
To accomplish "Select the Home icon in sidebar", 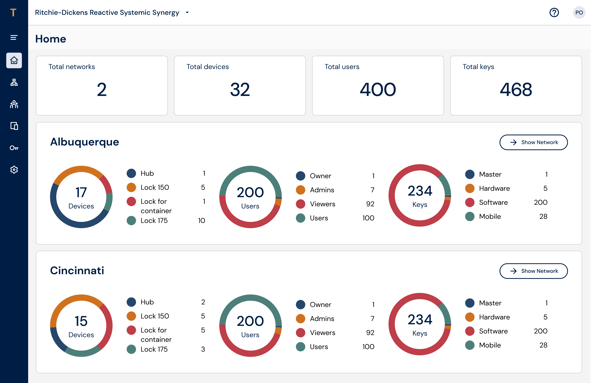I will click(14, 60).
